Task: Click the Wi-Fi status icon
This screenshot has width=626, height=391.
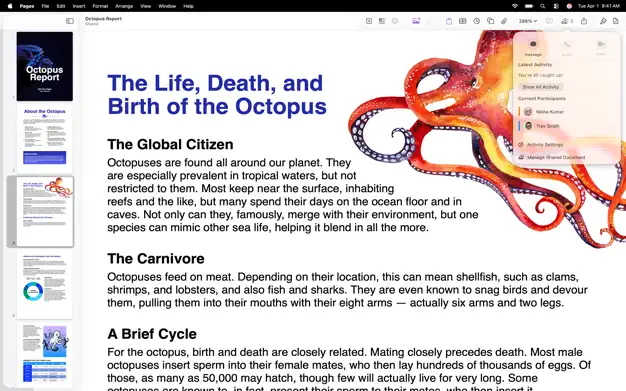Action: [x=515, y=6]
